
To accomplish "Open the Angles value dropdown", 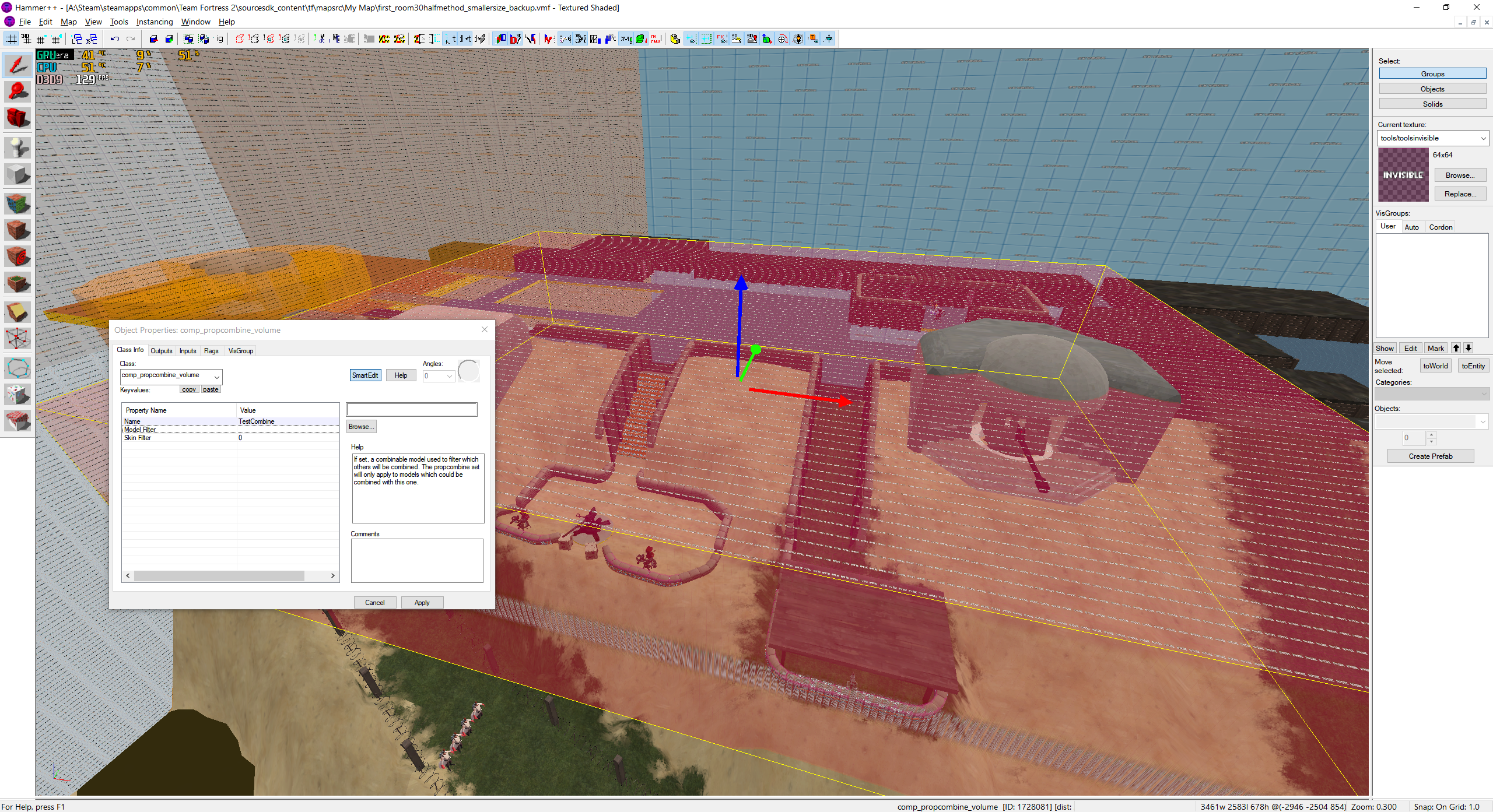I will click(x=449, y=377).
